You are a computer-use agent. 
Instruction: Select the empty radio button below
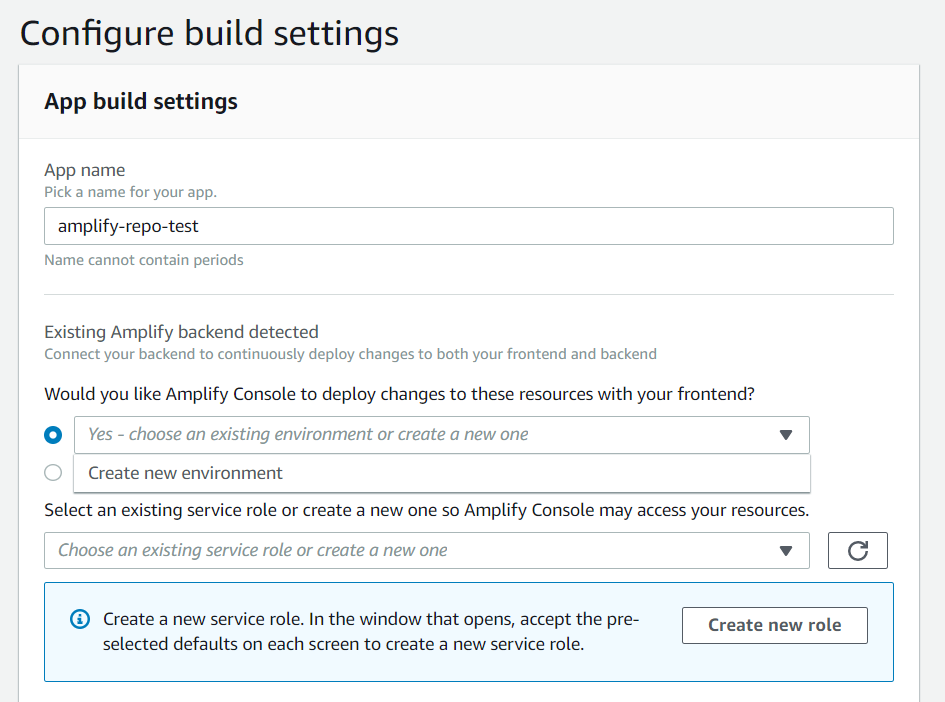[53, 473]
